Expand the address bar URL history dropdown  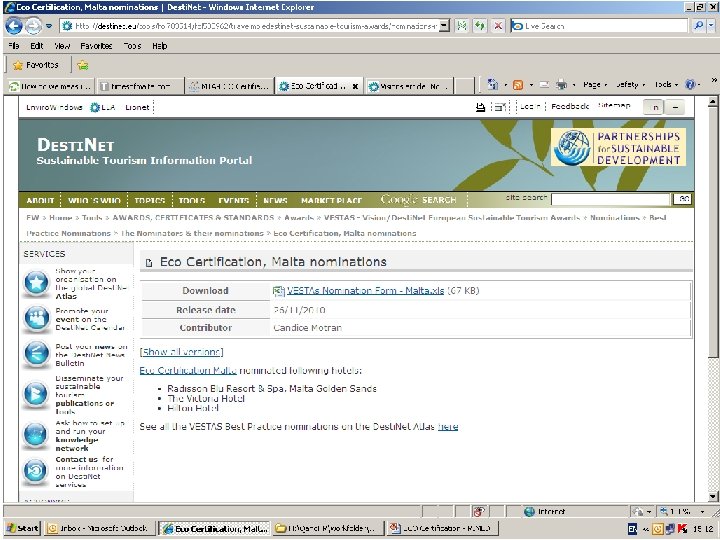click(444, 26)
